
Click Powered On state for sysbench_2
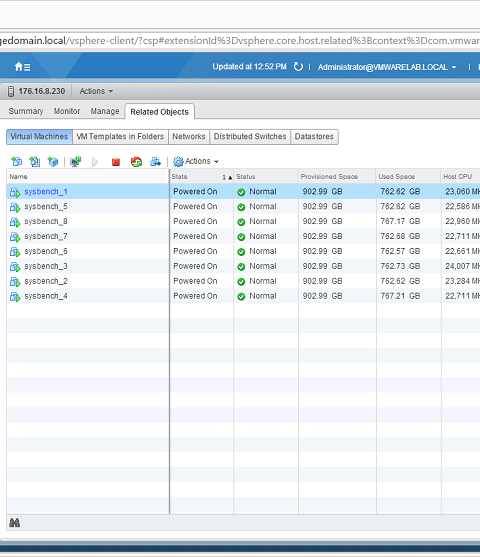pyautogui.click(x=195, y=281)
